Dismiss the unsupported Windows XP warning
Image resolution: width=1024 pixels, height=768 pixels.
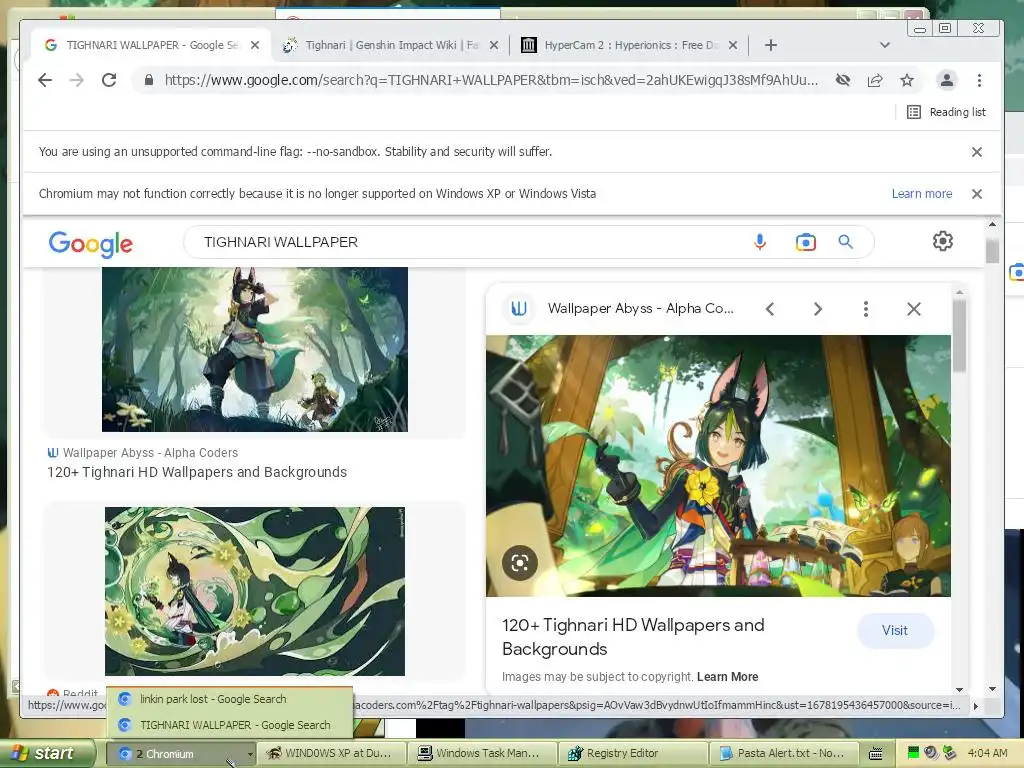coord(977,194)
